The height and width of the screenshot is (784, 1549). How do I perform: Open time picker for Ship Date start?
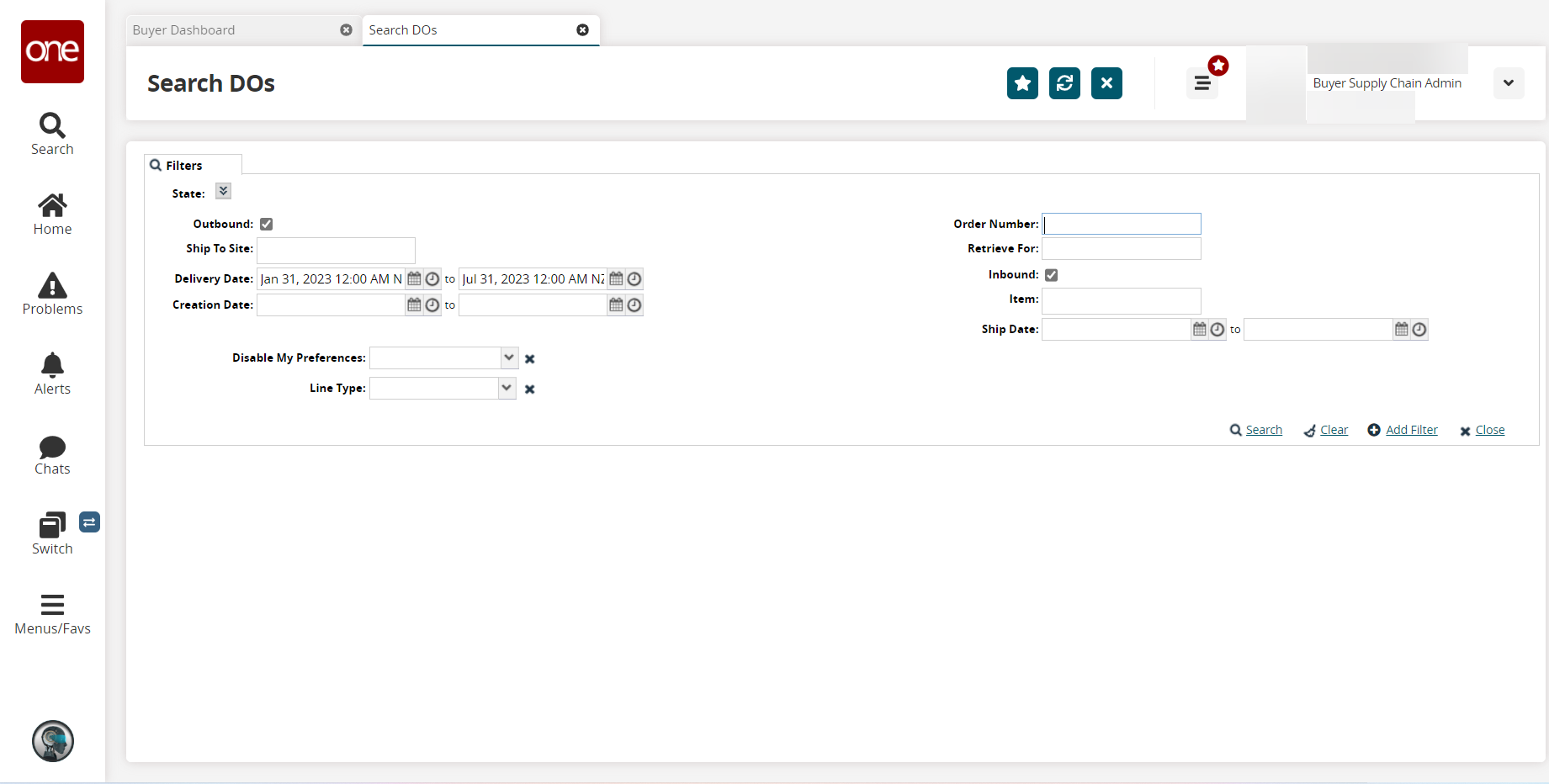pos(1217,329)
